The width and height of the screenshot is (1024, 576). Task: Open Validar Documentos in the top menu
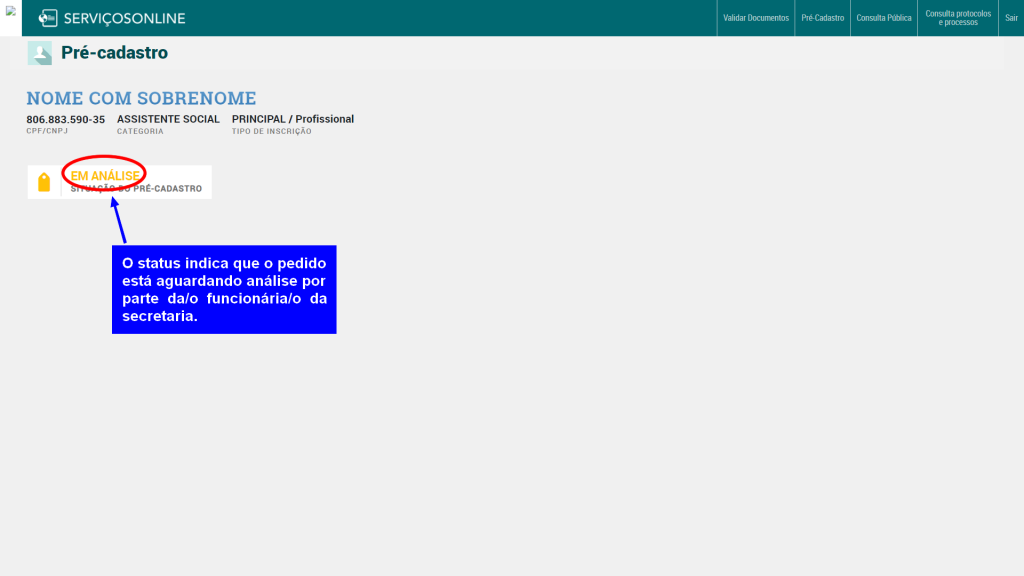[756, 18]
